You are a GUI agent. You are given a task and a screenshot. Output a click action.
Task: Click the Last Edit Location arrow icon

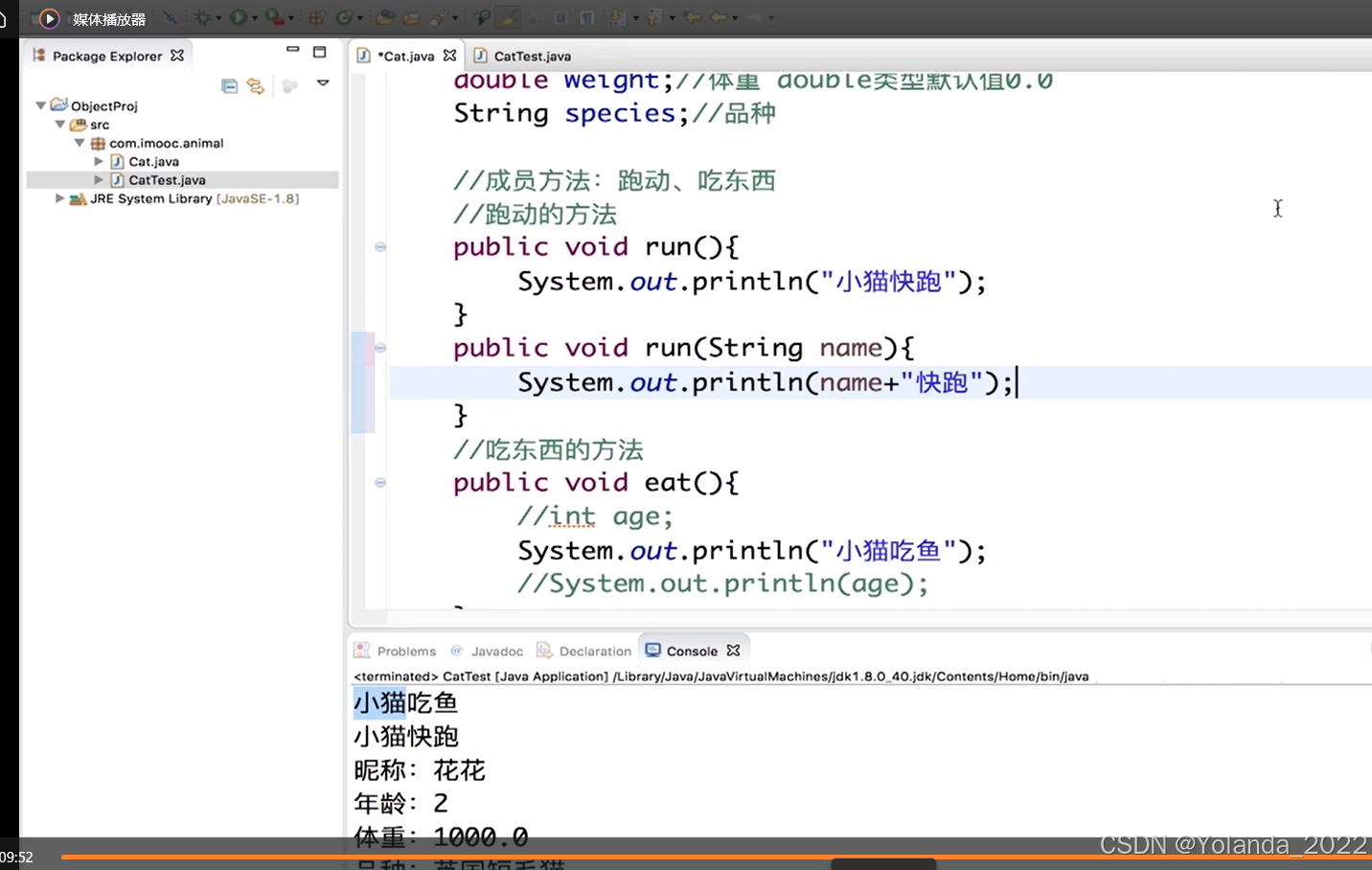(x=692, y=17)
